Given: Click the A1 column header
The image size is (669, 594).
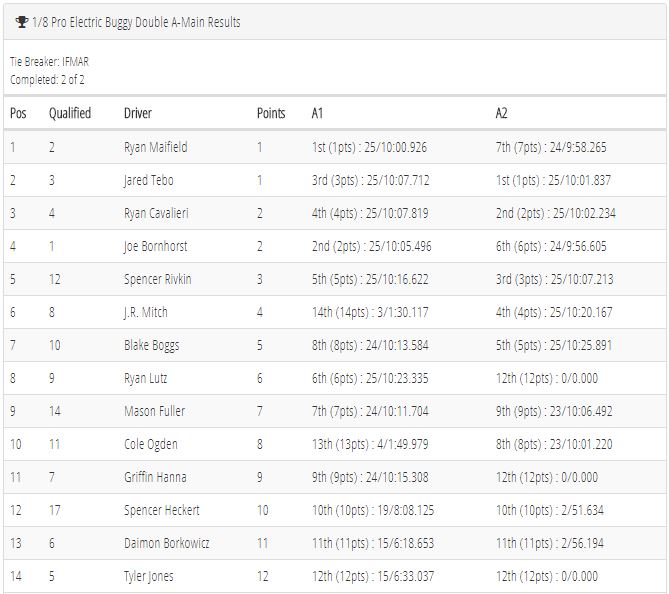Looking at the screenshot, I should (317, 114).
